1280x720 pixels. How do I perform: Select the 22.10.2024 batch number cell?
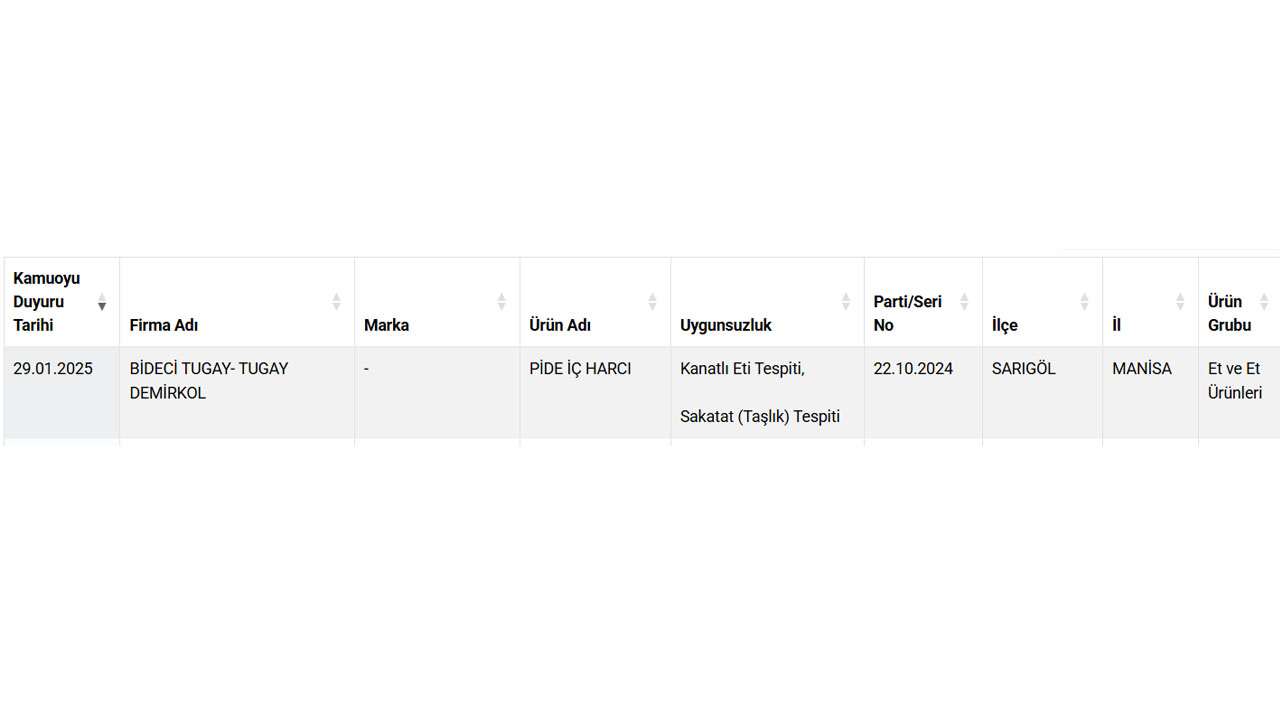point(913,369)
